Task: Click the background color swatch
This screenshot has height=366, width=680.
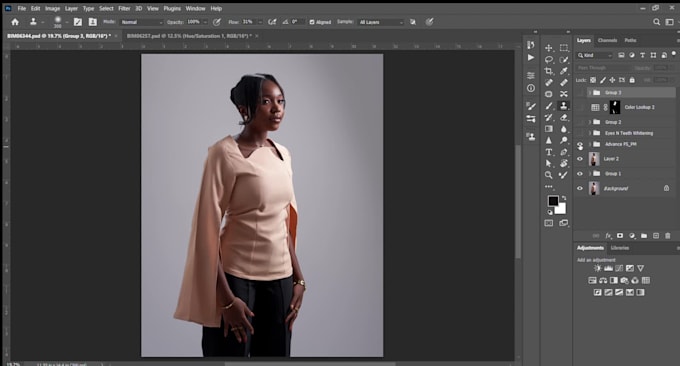Action: (561, 209)
